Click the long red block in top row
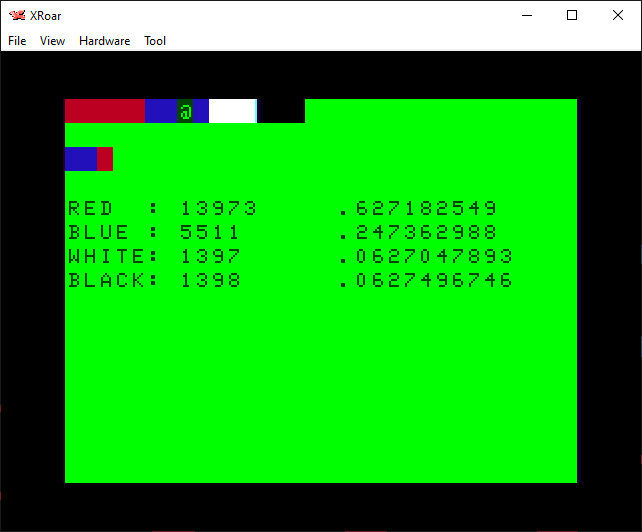This screenshot has height=532, width=642. tap(105, 111)
